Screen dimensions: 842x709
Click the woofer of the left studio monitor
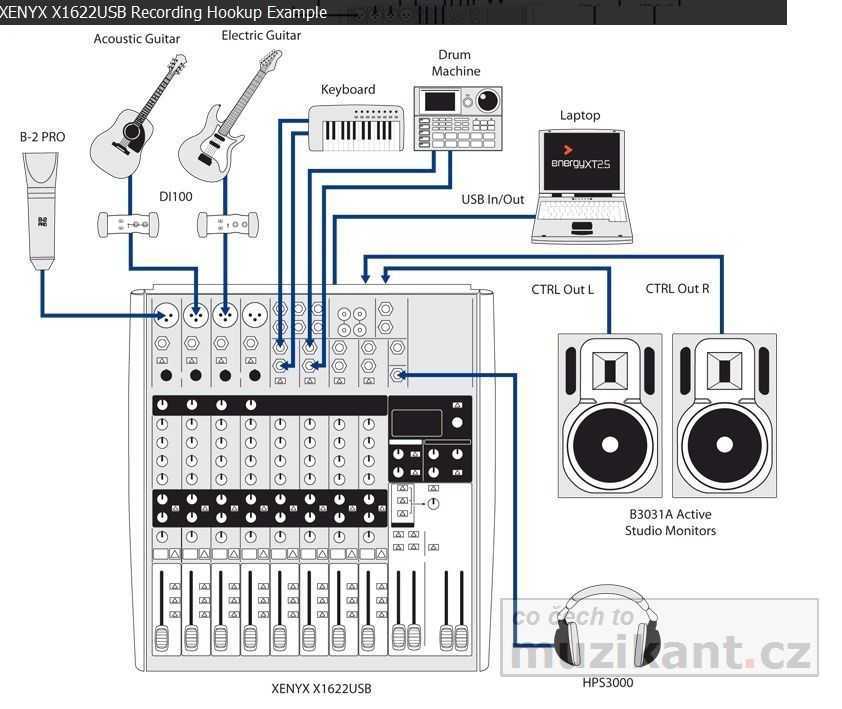tap(610, 444)
